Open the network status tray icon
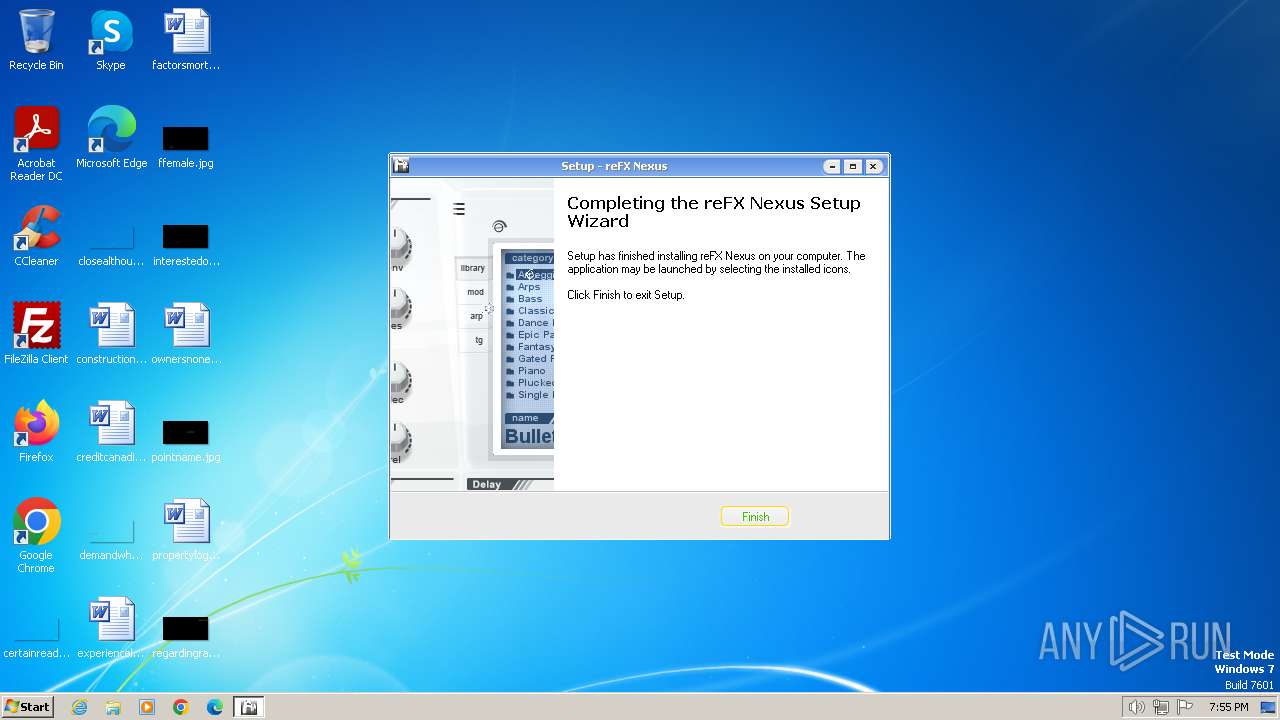The height and width of the screenshot is (720, 1280). pos(1161,707)
